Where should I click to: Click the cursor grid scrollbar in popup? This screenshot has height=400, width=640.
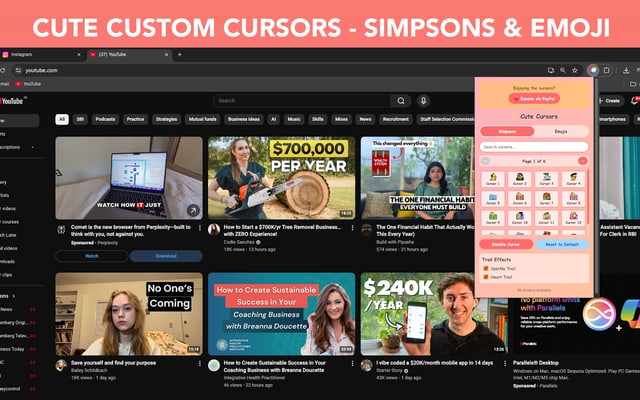tap(588, 197)
